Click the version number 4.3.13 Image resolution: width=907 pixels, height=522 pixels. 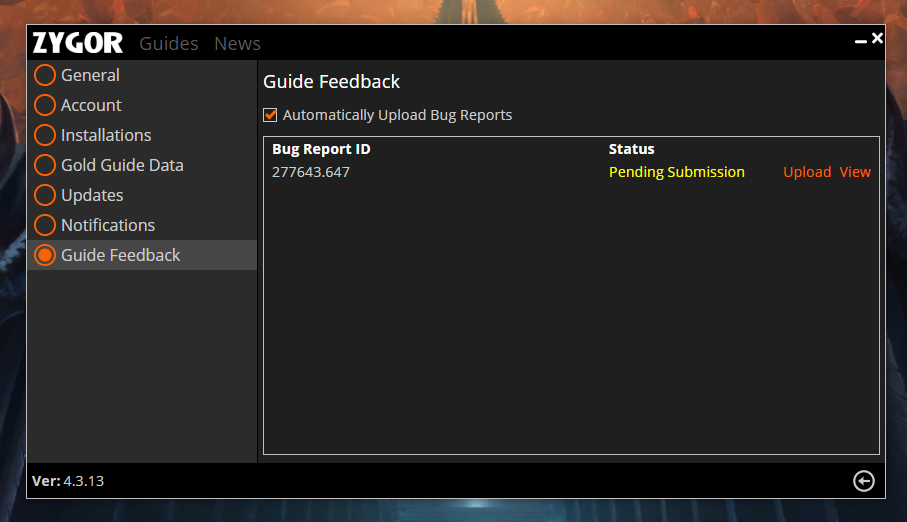(x=83, y=481)
